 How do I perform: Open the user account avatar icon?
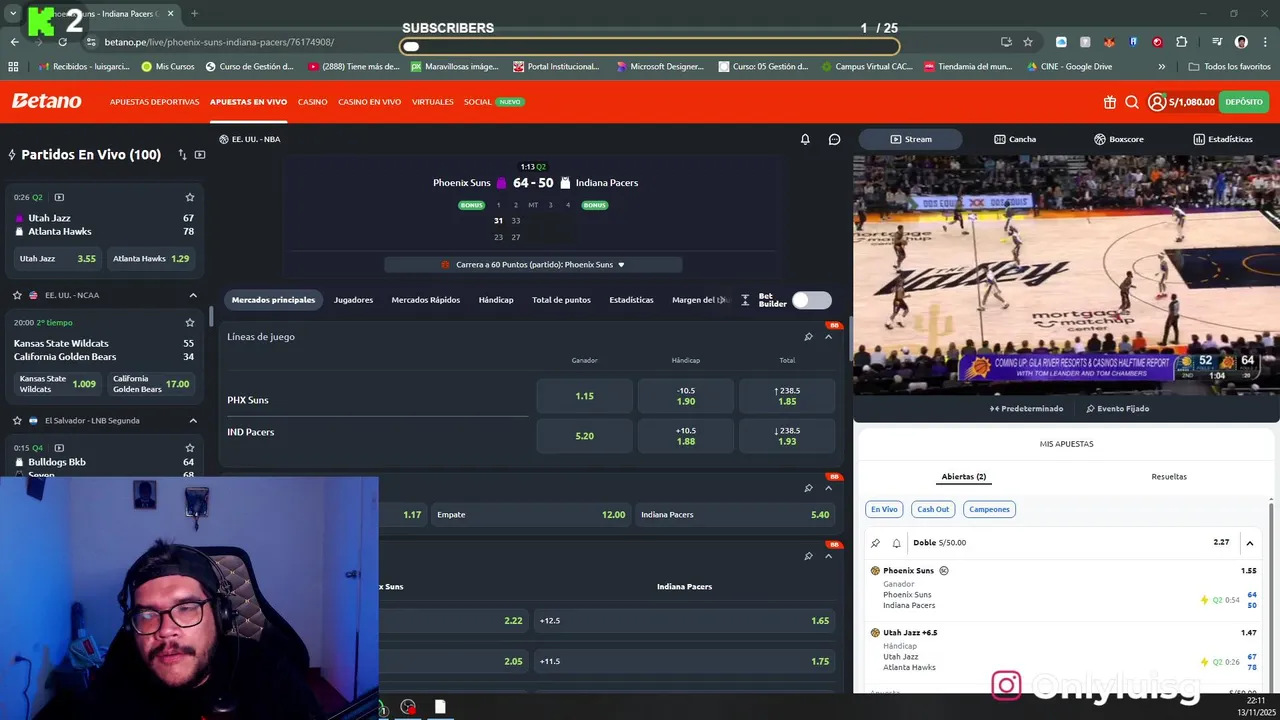pyautogui.click(x=1157, y=102)
